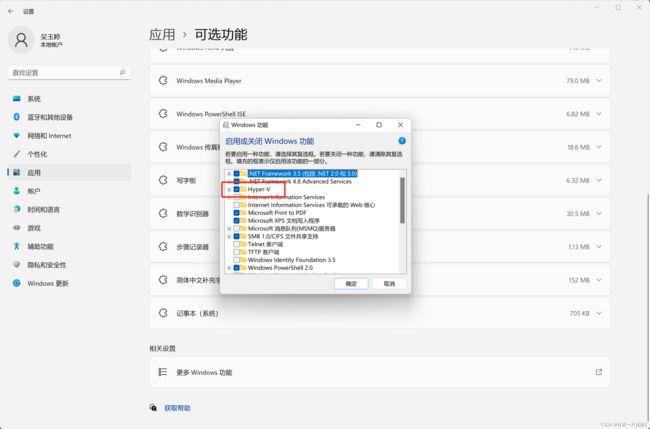The image size is (650, 429).
Task: Expand the SMB 1.0/CIFS tree node
Action: tap(229, 236)
